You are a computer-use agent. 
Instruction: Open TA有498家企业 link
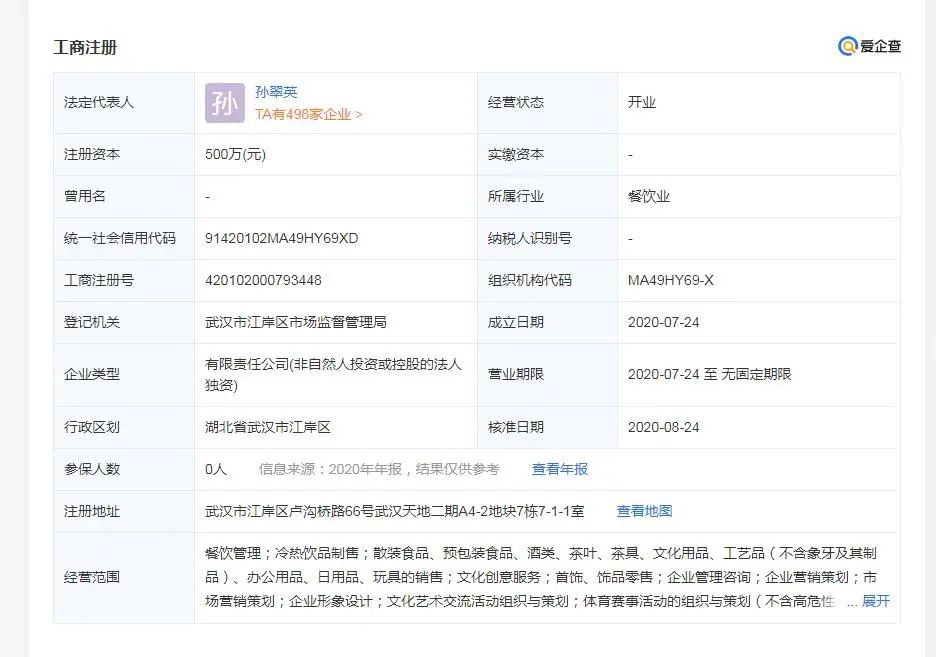coord(308,114)
